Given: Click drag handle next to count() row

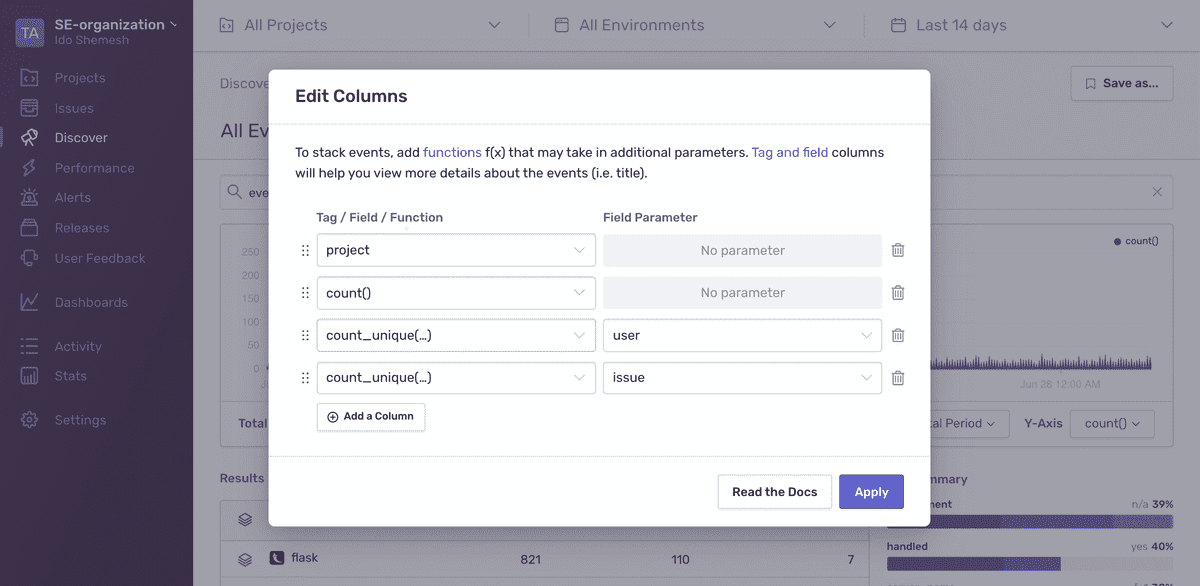Looking at the screenshot, I should click(x=305, y=293).
